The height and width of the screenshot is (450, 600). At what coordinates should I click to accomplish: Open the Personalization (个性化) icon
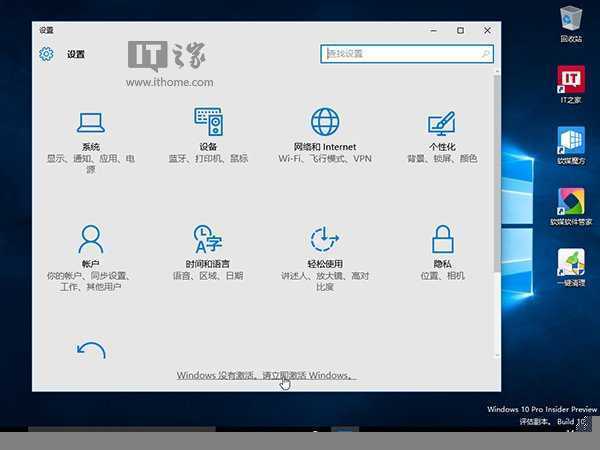coord(442,123)
